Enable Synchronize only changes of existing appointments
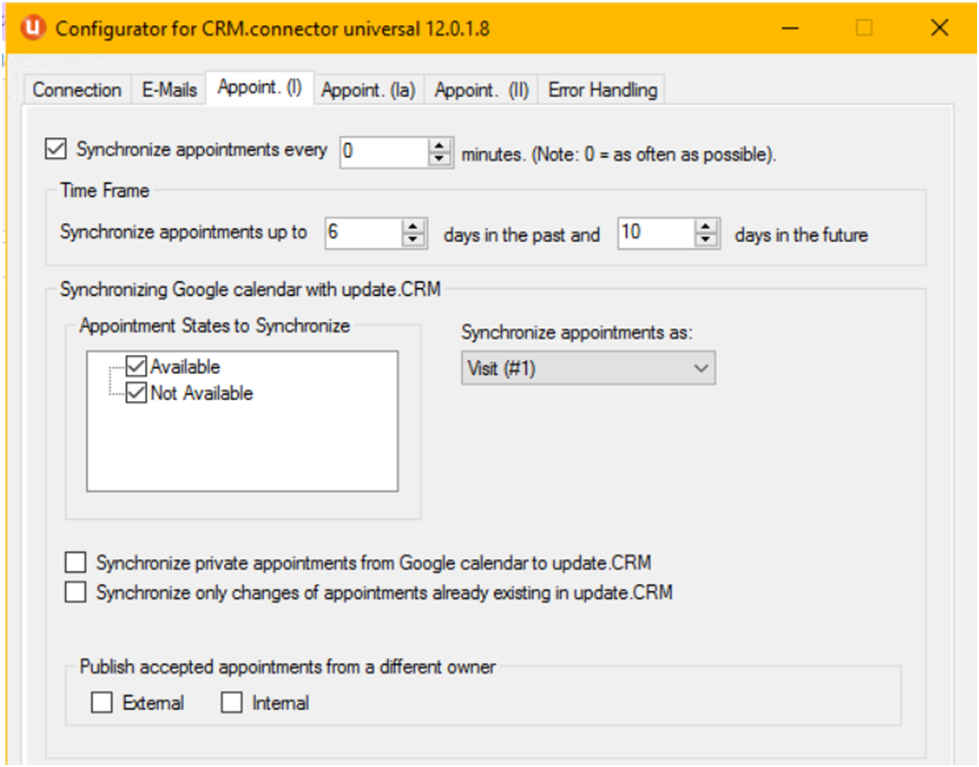The width and height of the screenshot is (979, 767). [76, 591]
